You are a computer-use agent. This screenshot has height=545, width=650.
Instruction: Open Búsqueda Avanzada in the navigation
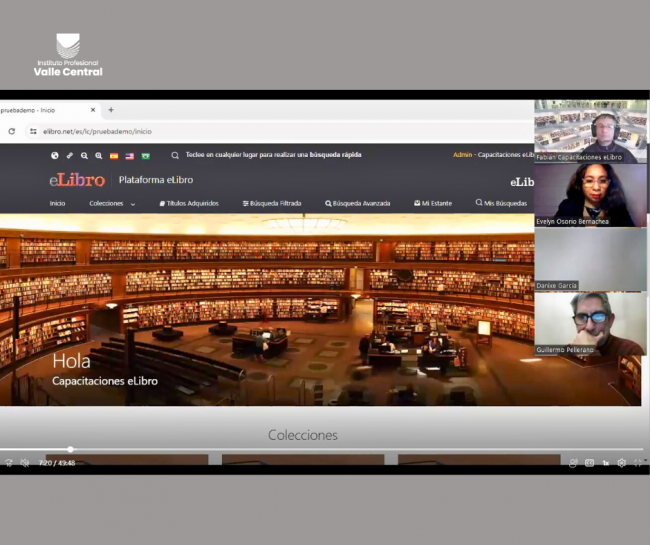tap(357, 203)
